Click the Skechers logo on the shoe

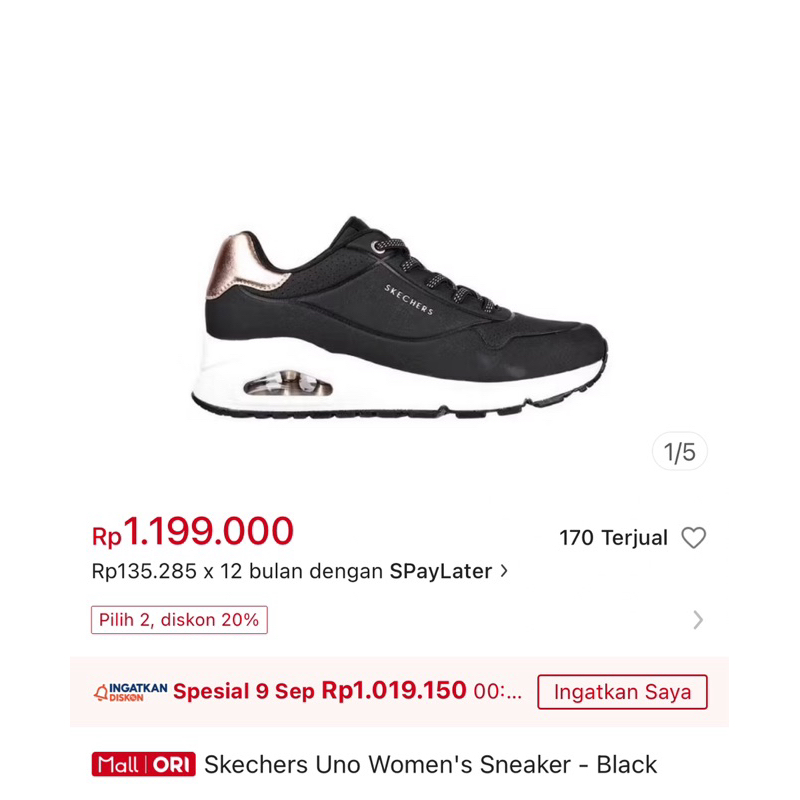pos(409,299)
